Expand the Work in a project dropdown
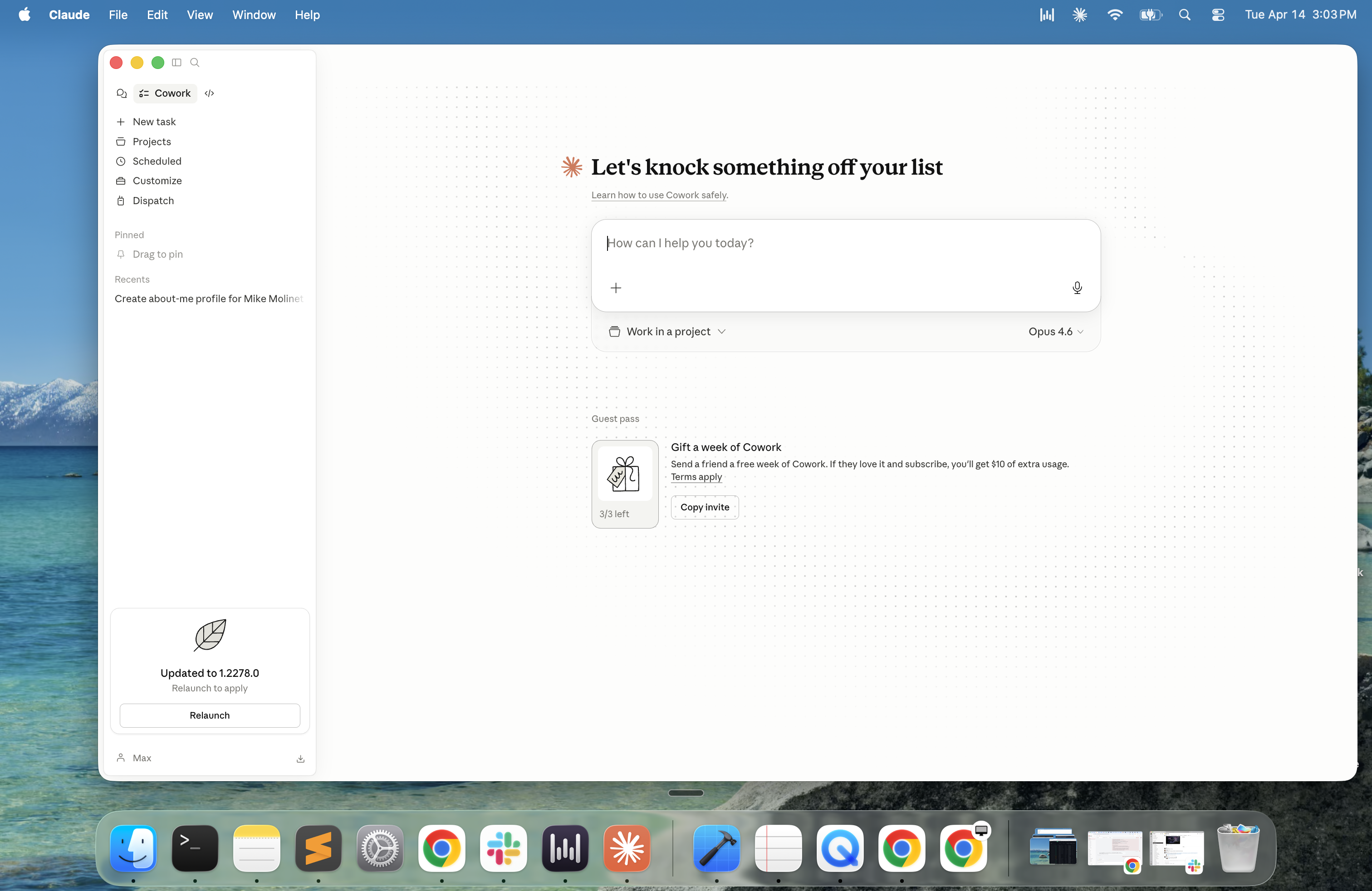The height and width of the screenshot is (891, 1372). 667,331
